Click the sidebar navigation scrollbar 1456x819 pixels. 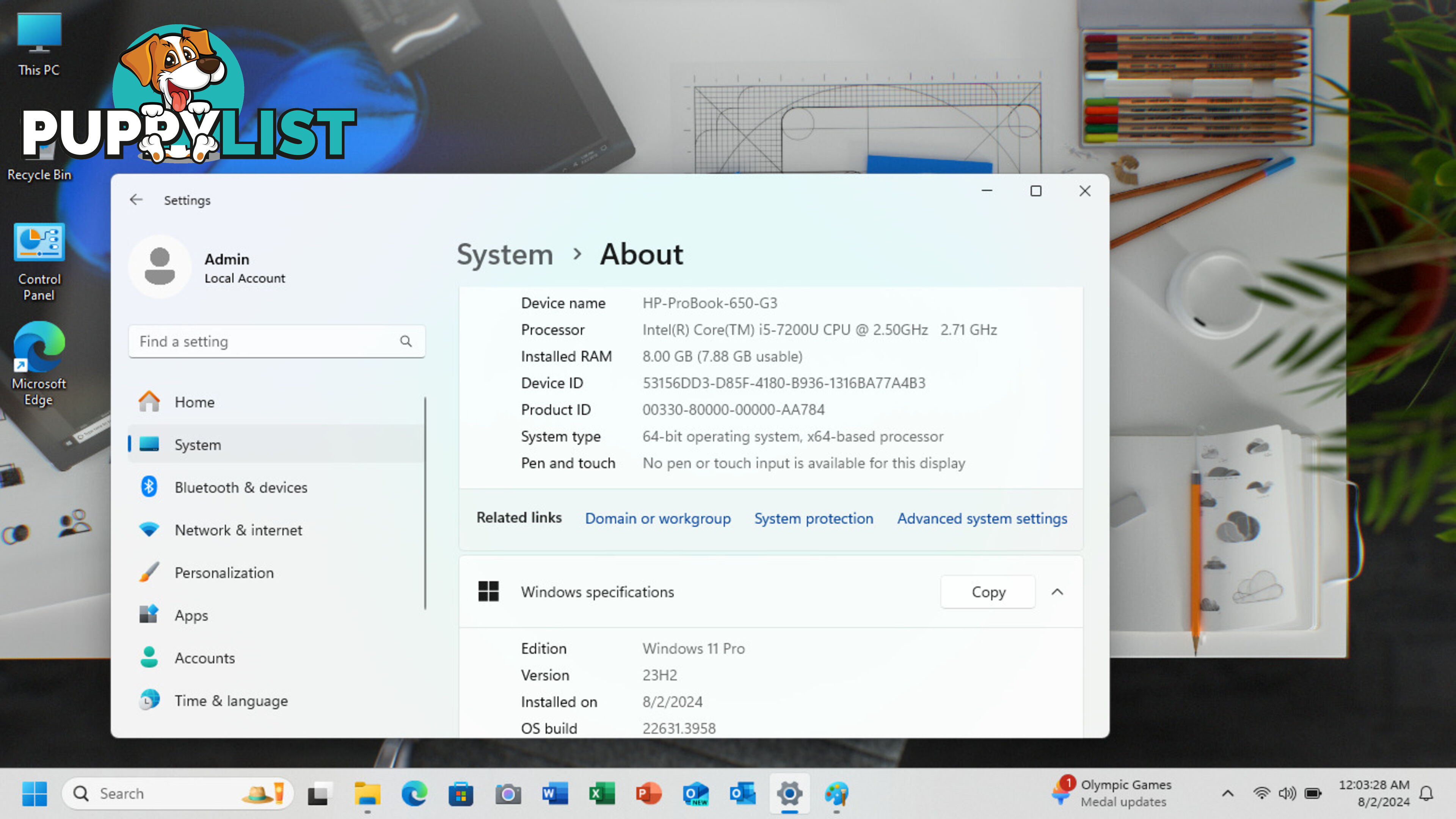coord(425,503)
